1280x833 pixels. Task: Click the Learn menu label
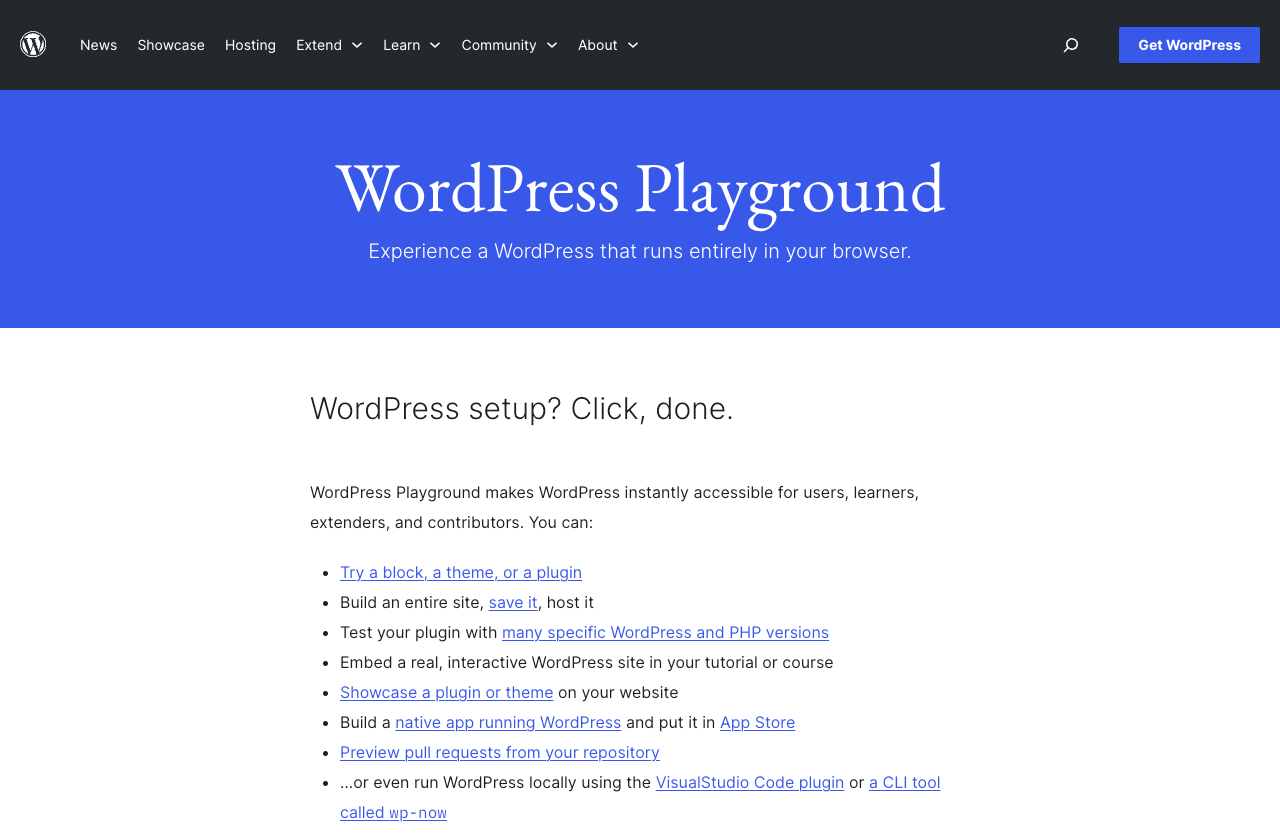[401, 45]
